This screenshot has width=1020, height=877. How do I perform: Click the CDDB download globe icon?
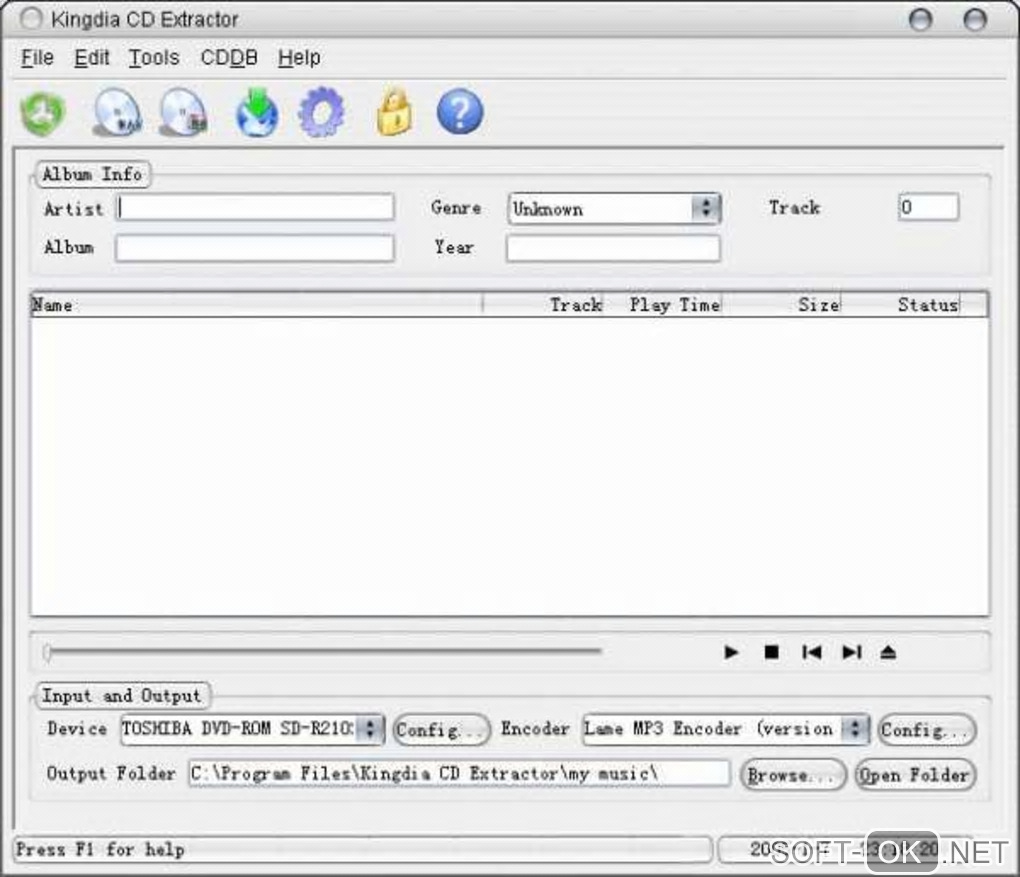click(257, 113)
